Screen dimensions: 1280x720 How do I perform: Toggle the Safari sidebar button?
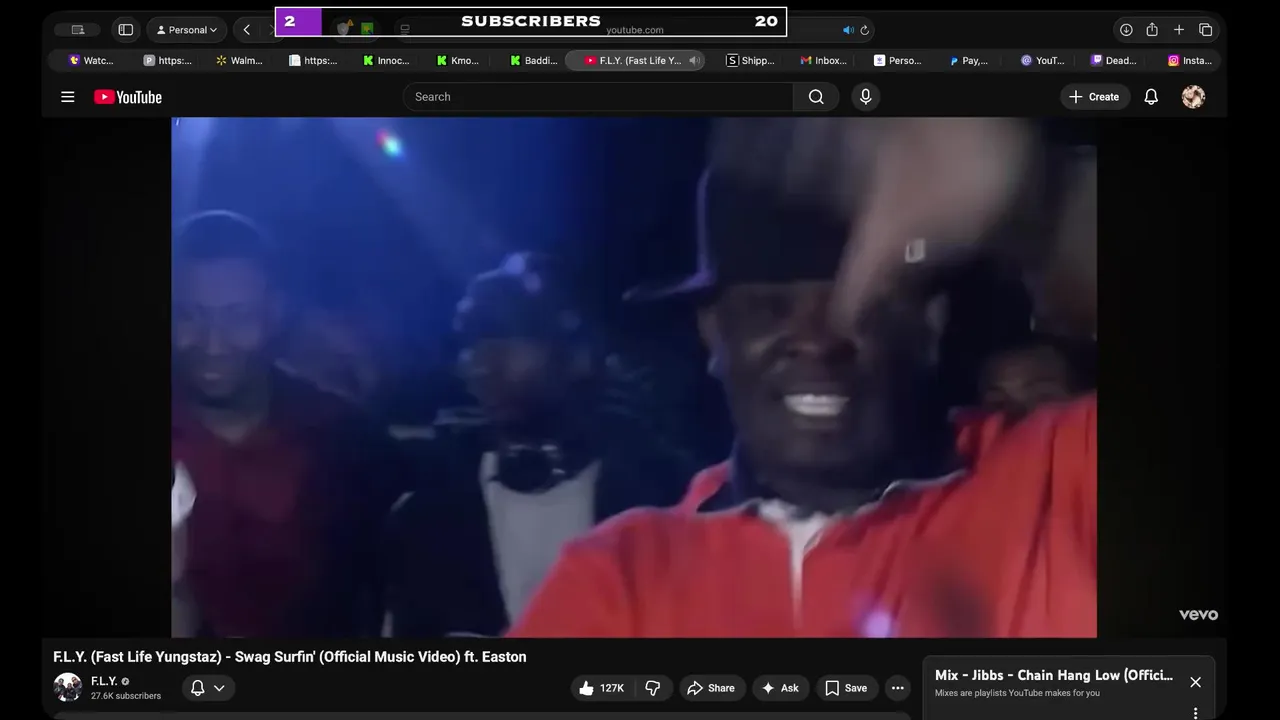(126, 30)
